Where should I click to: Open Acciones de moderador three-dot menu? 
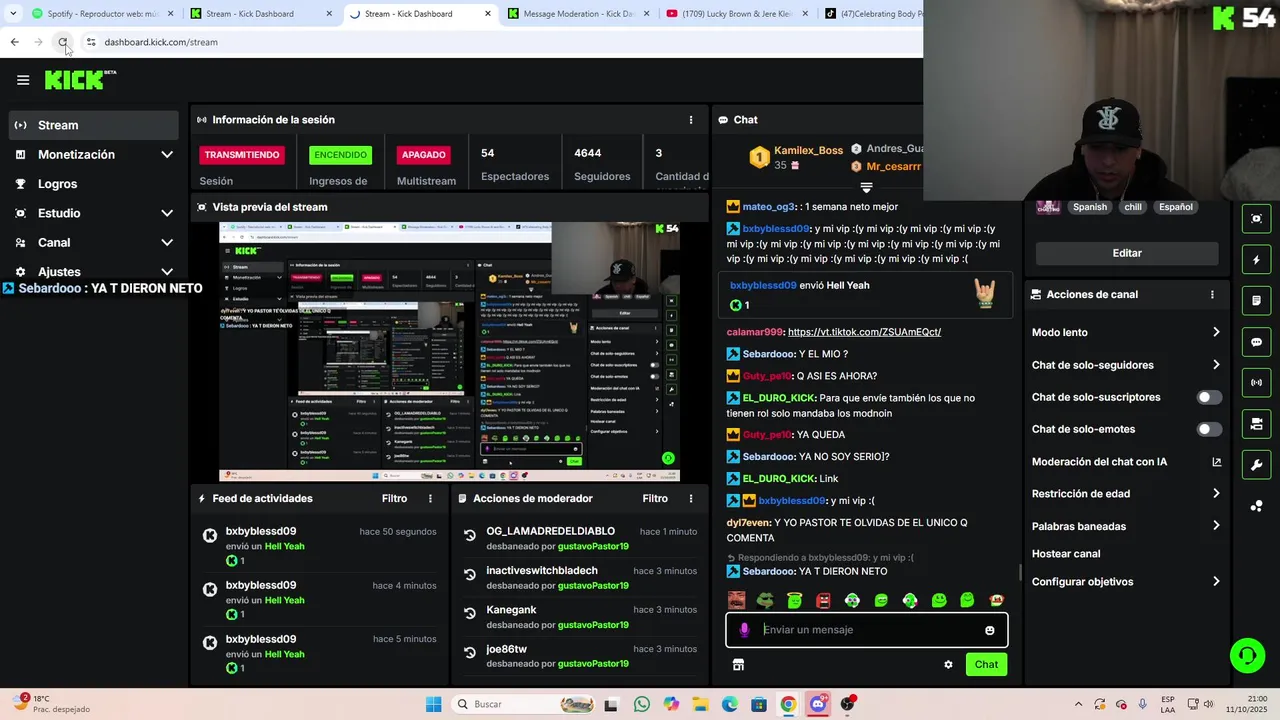[690, 498]
